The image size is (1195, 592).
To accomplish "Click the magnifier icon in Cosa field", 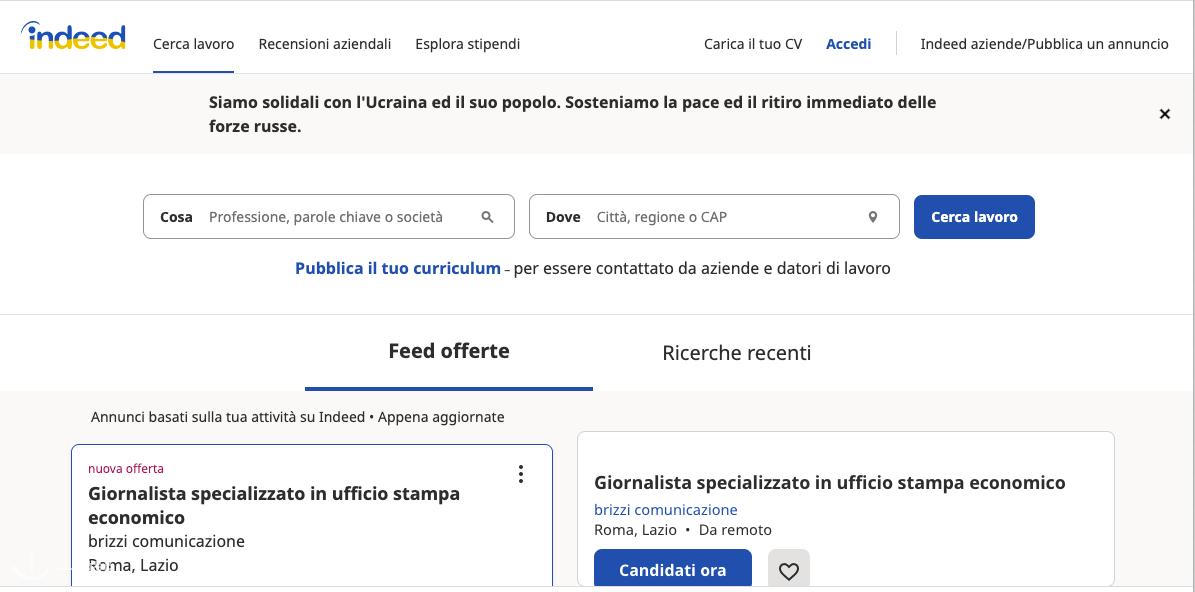I will pos(488,217).
